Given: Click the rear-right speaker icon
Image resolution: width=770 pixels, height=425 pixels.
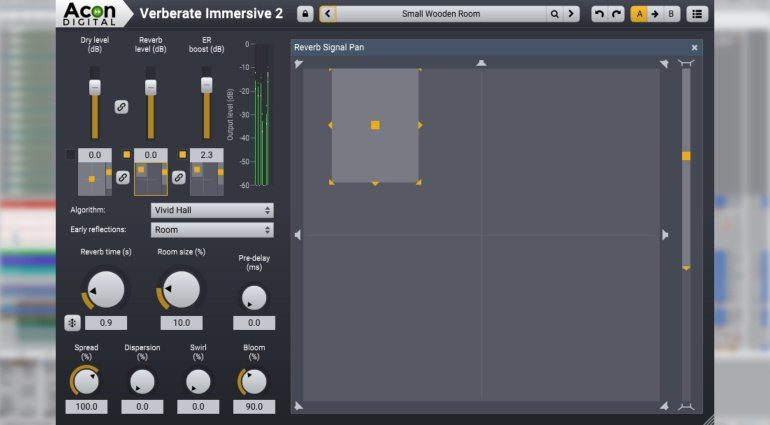Looking at the screenshot, I should pos(664,406).
